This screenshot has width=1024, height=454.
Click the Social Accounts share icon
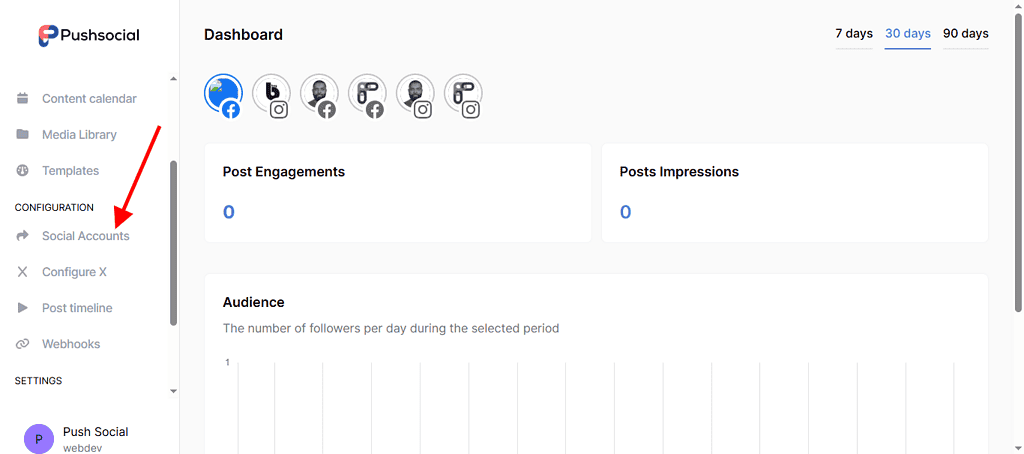[x=23, y=236]
